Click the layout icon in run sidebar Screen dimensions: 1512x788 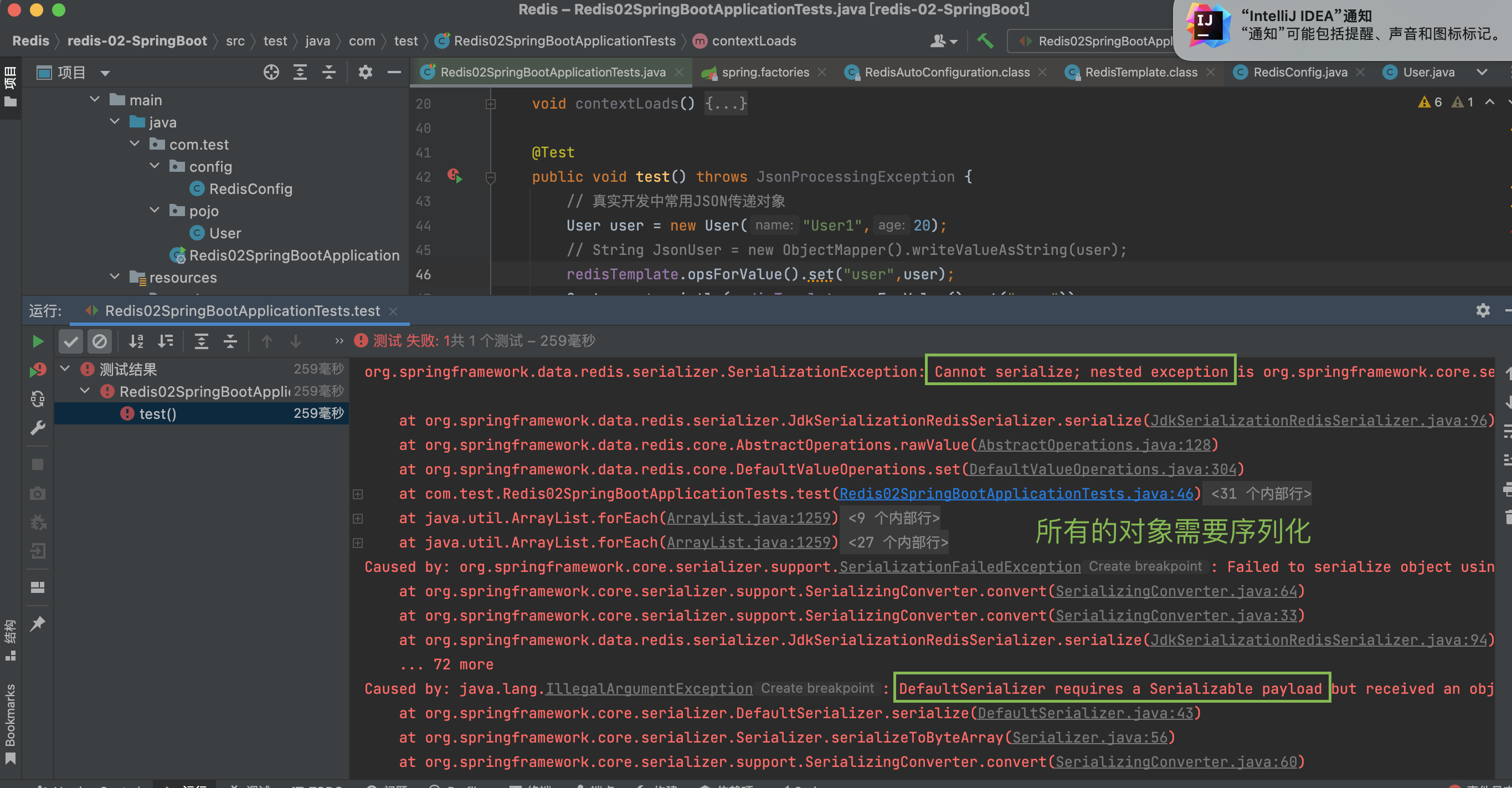pyautogui.click(x=38, y=587)
